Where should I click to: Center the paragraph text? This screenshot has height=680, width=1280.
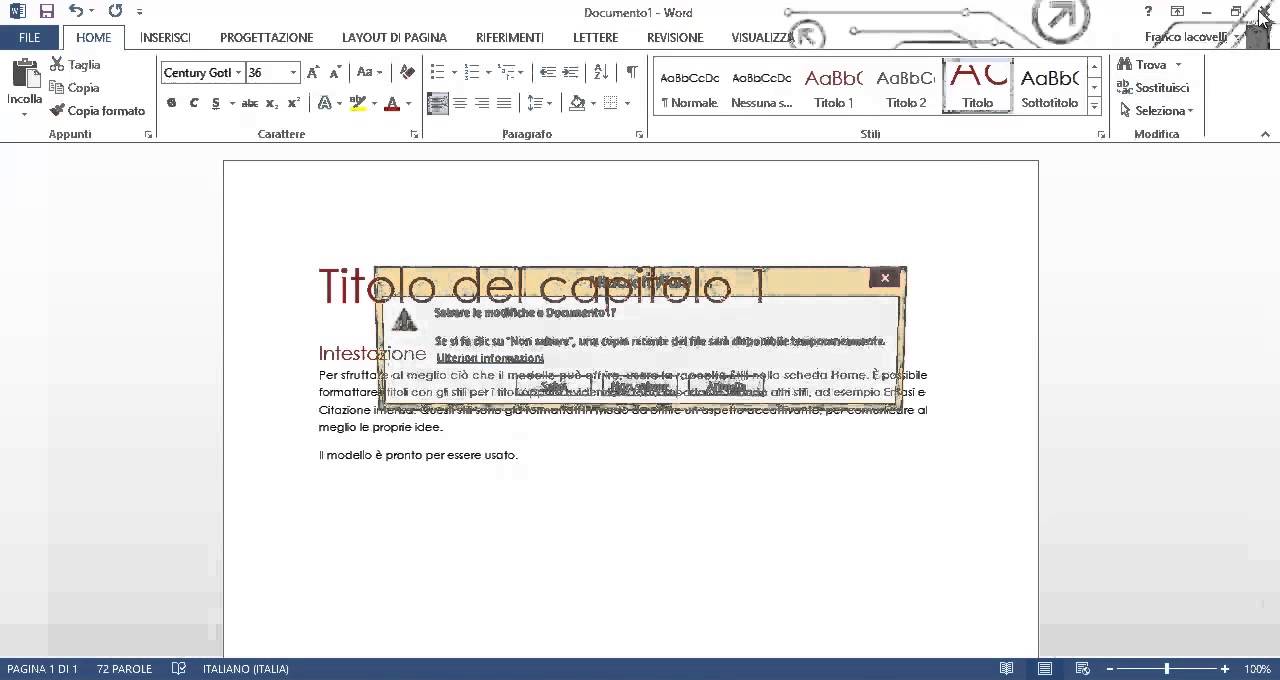pyautogui.click(x=460, y=103)
